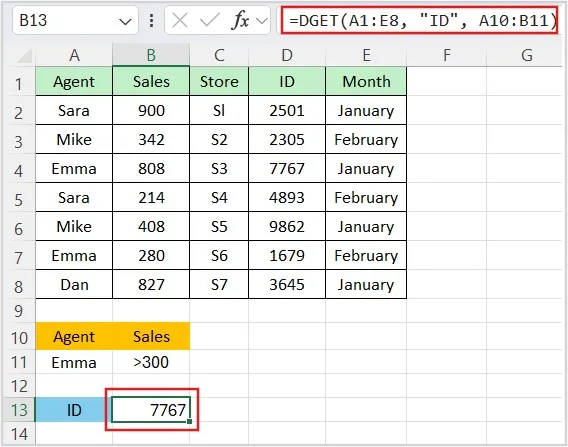This screenshot has width=568, height=447.
Task: Select ID cell 2501
Action: 287,110
